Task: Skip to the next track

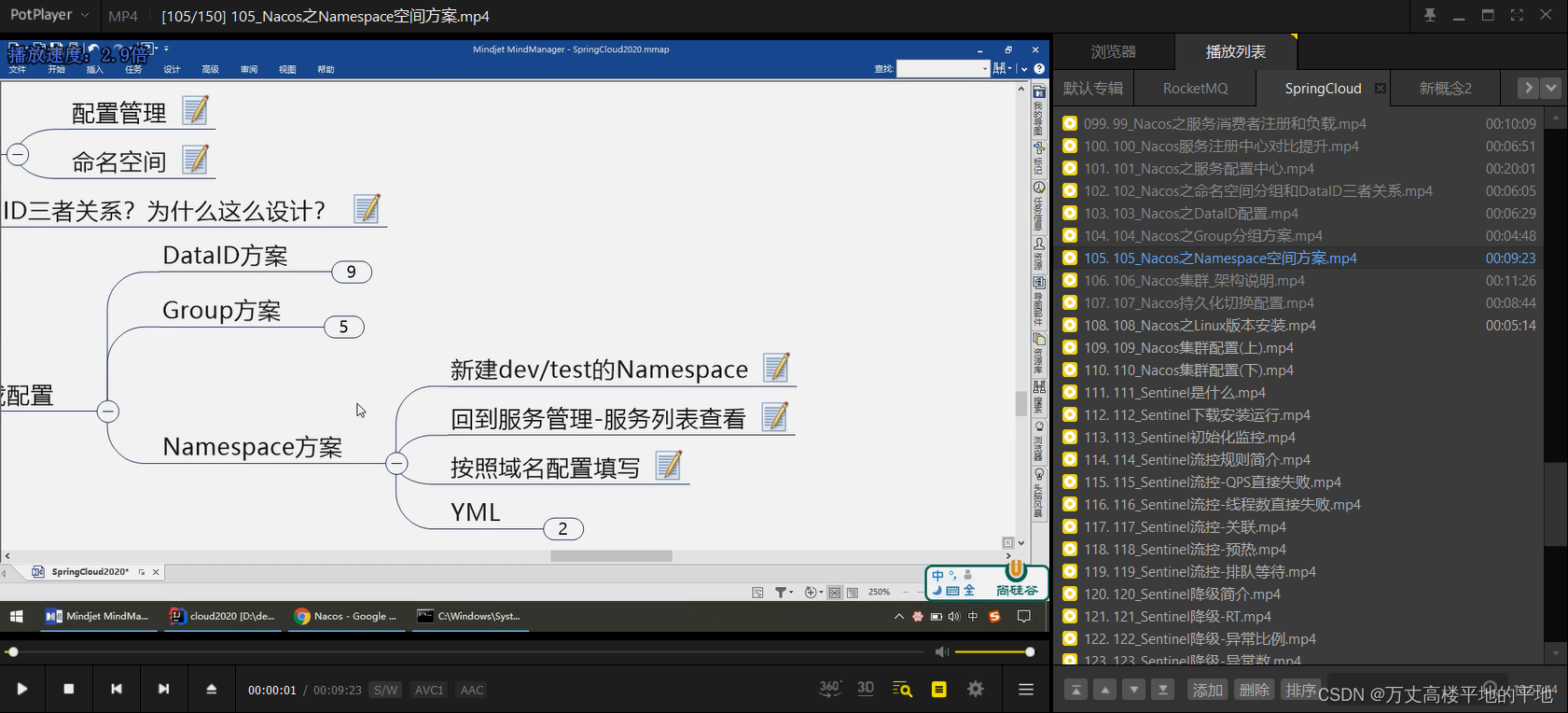Action: (x=164, y=689)
